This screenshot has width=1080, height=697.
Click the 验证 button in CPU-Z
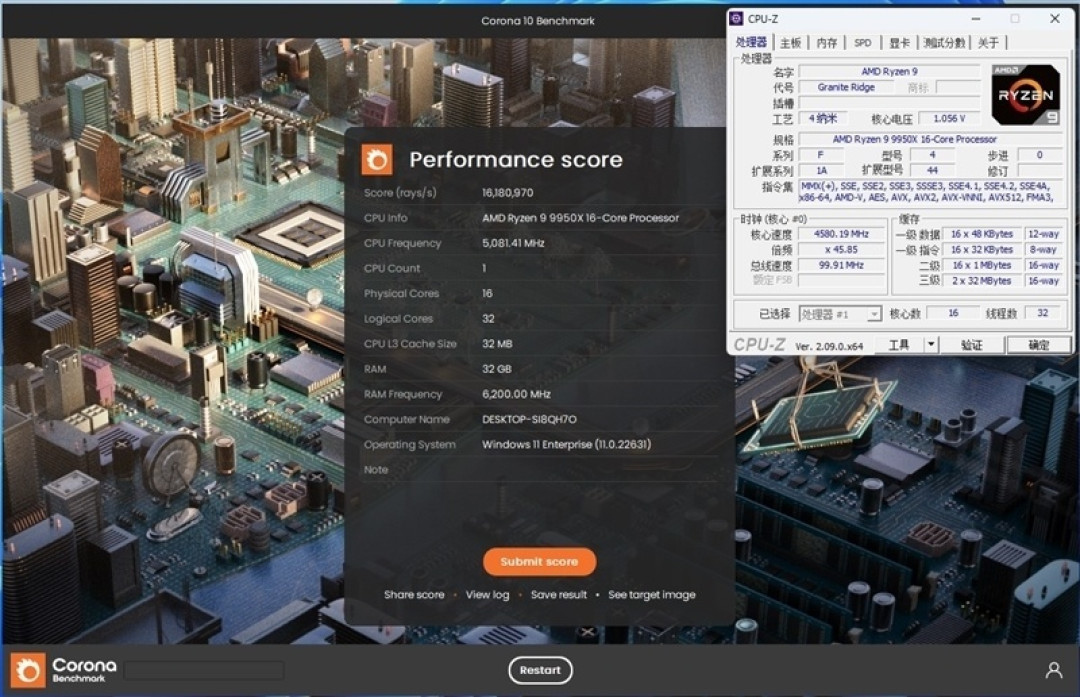click(x=971, y=344)
